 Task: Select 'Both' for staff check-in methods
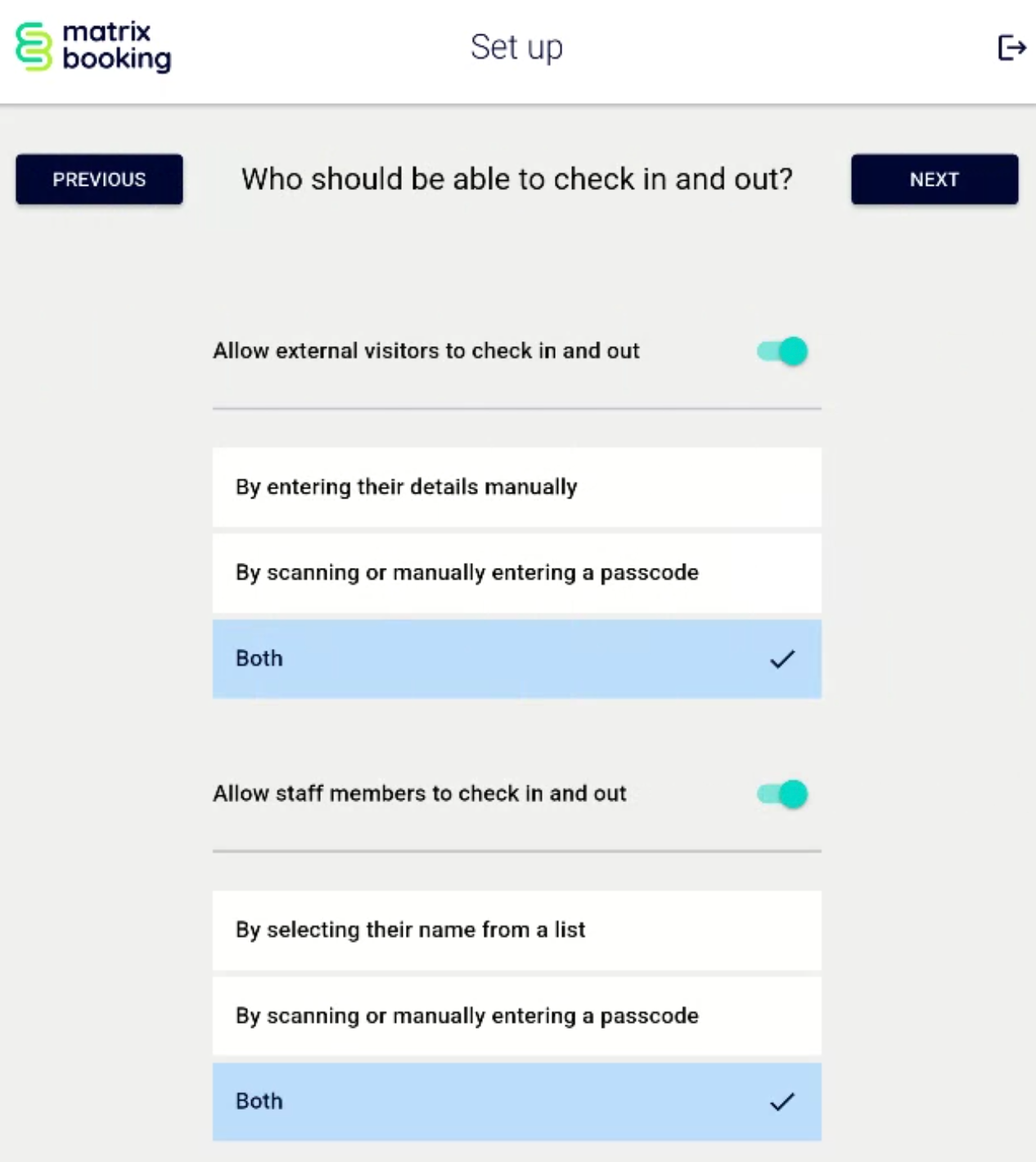point(517,1102)
